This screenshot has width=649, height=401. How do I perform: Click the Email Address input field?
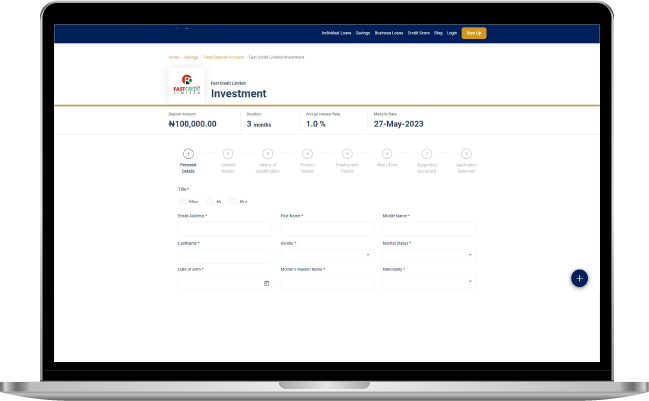[x=225, y=228]
